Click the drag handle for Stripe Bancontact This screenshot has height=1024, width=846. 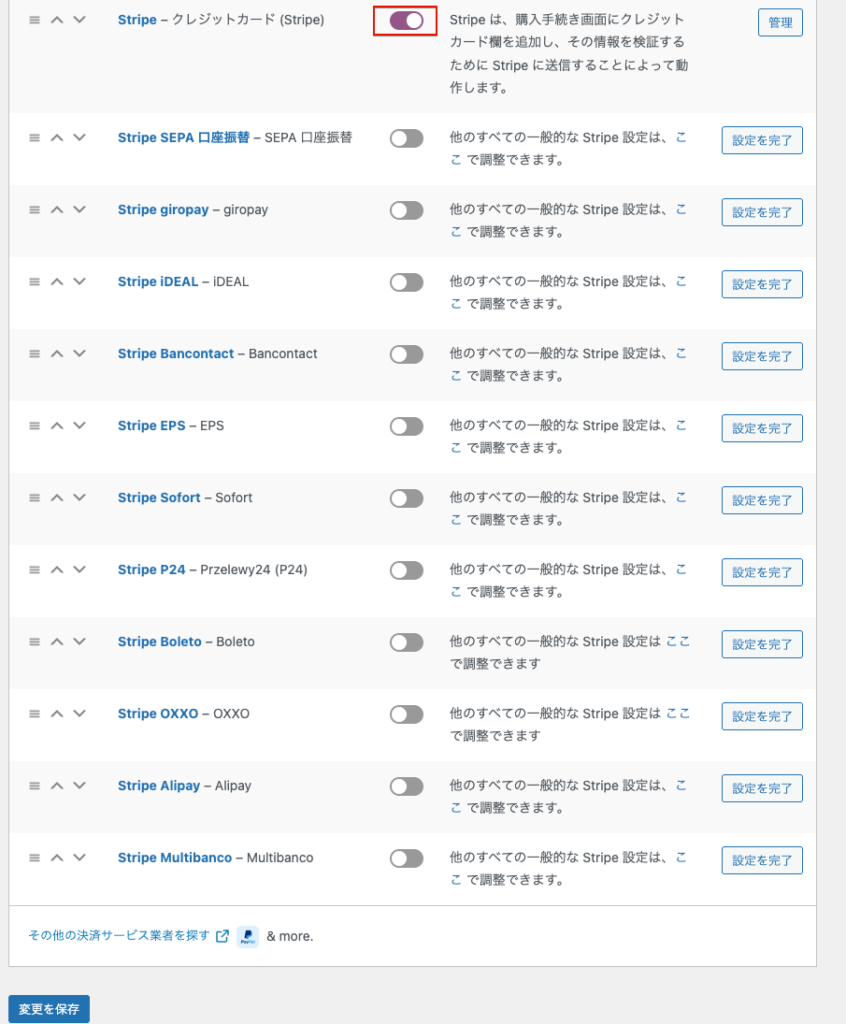click(x=35, y=354)
